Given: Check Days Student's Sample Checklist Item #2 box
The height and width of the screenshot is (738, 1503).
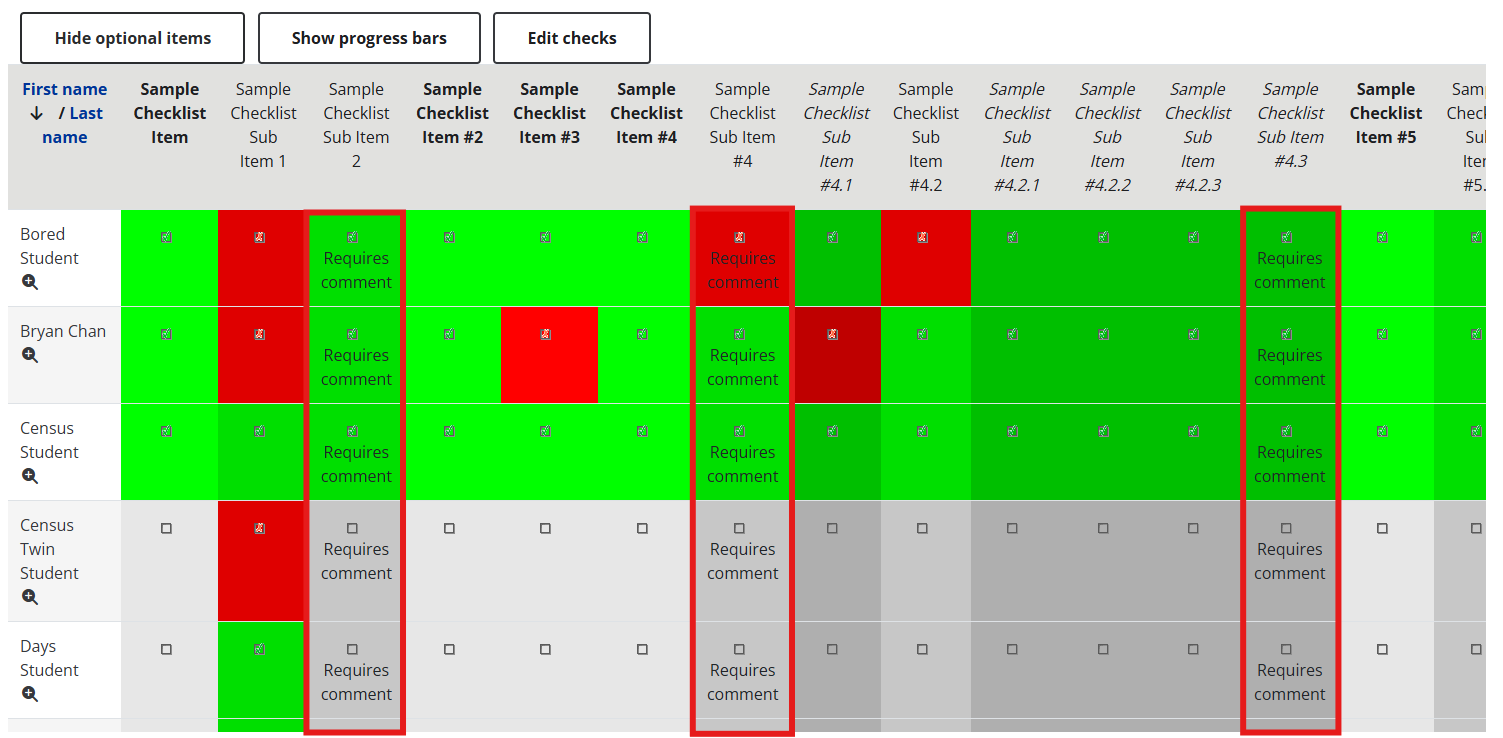Looking at the screenshot, I should tap(449, 649).
